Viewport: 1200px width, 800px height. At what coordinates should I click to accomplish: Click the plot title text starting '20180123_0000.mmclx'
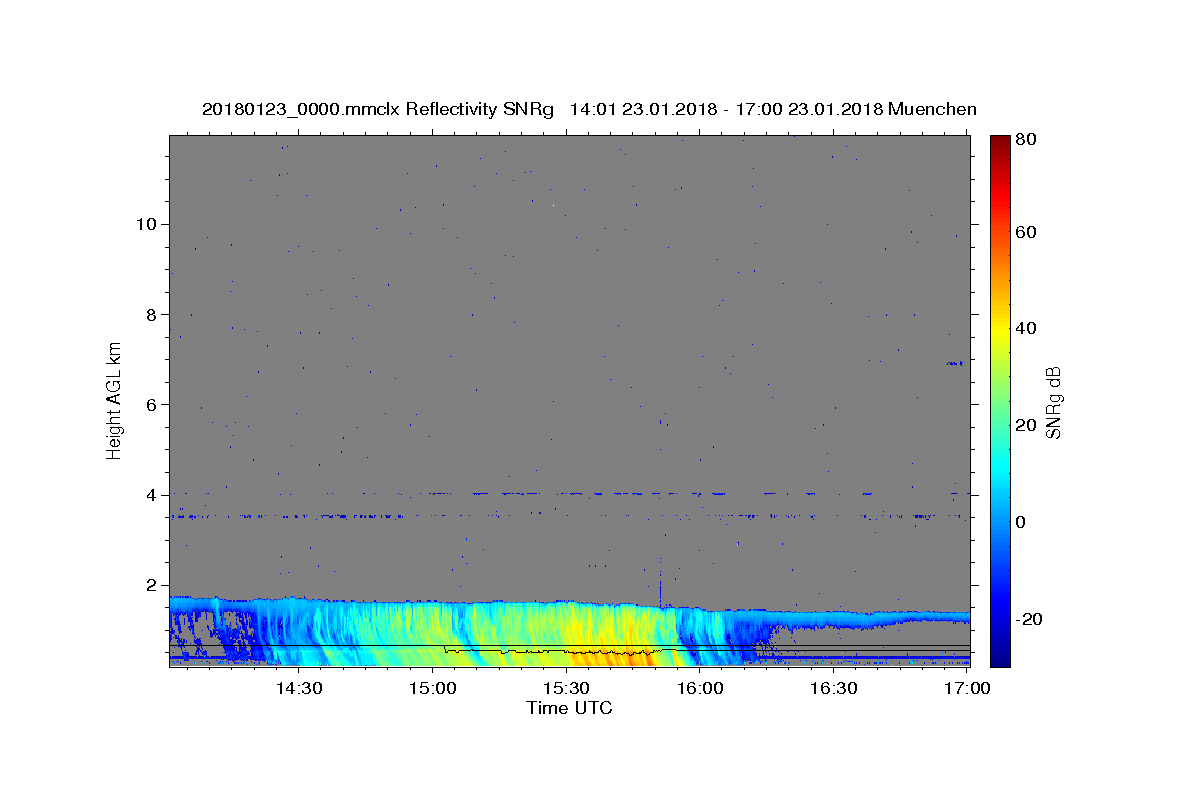pyautogui.click(x=589, y=109)
